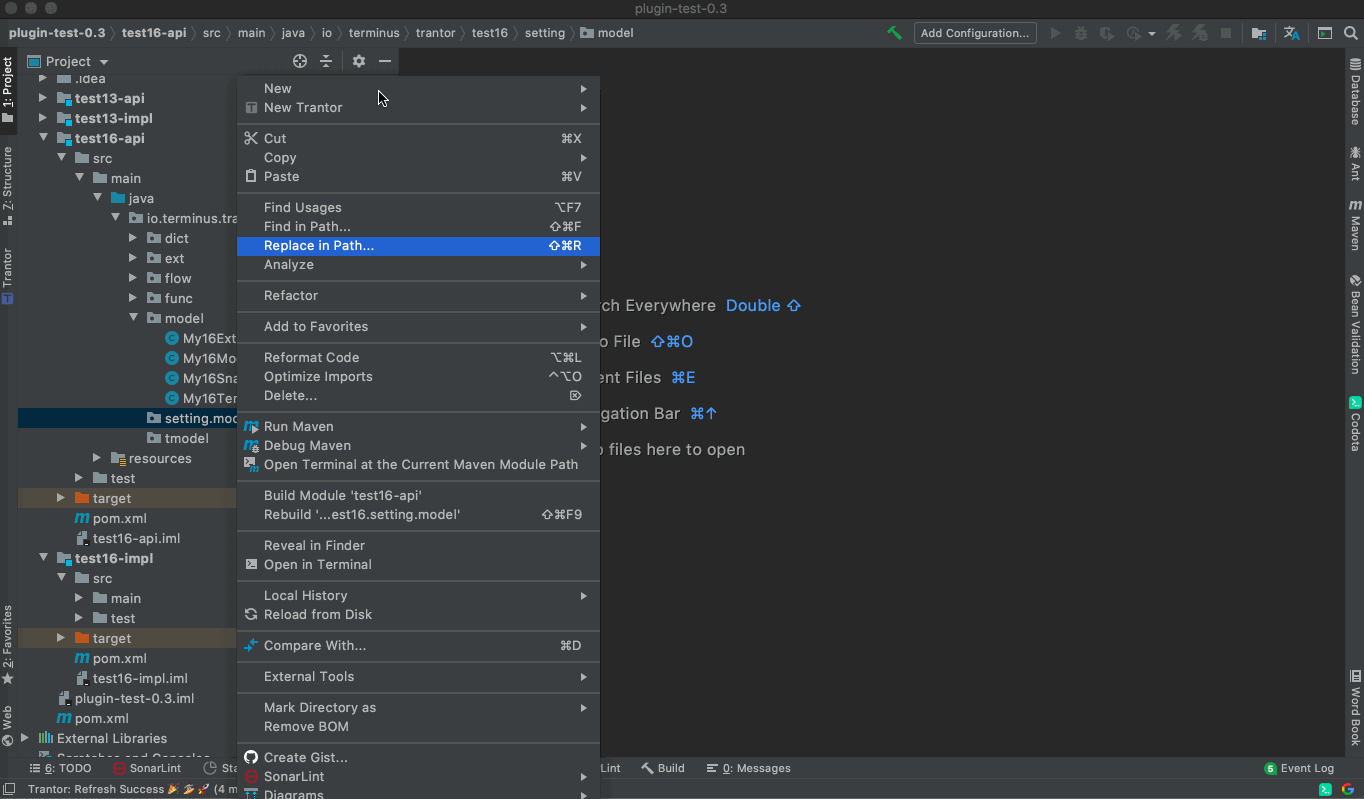Click the Translate toolbar icon
The width and height of the screenshot is (1364, 799).
pos(1292,33)
